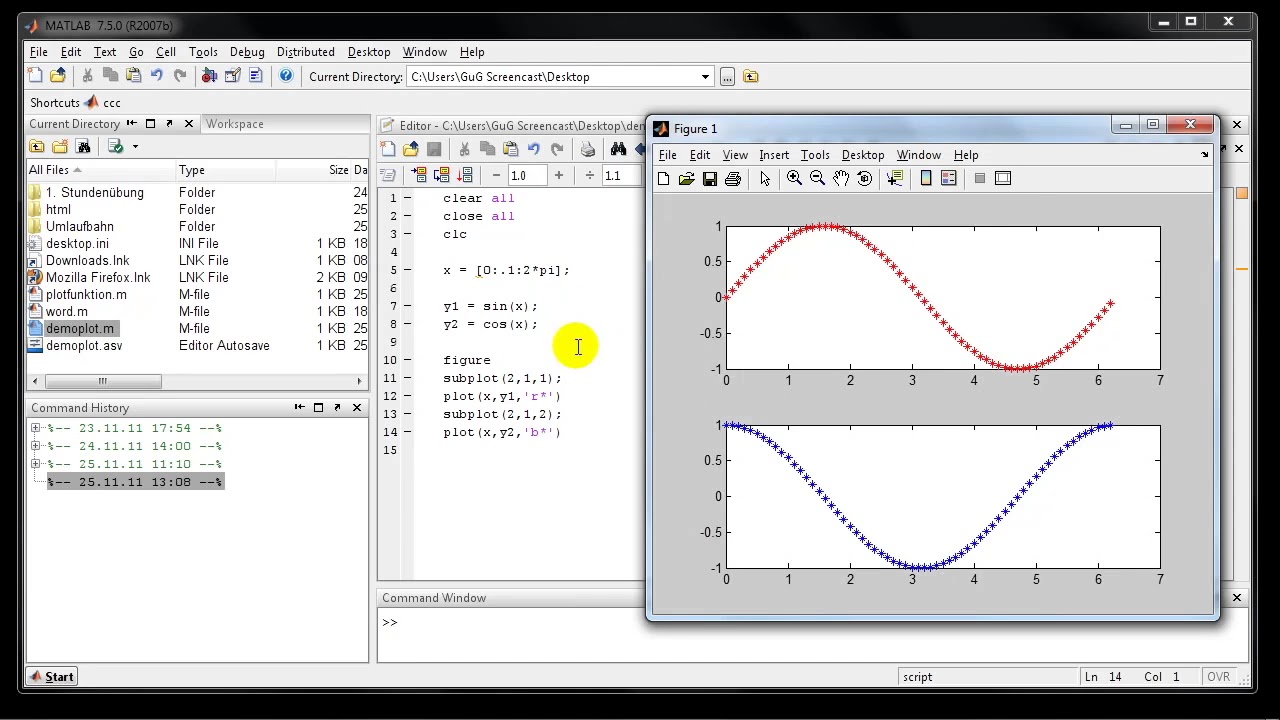This screenshot has height=720, width=1280.
Task: Run the ccc shortcut
Action: [x=103, y=102]
